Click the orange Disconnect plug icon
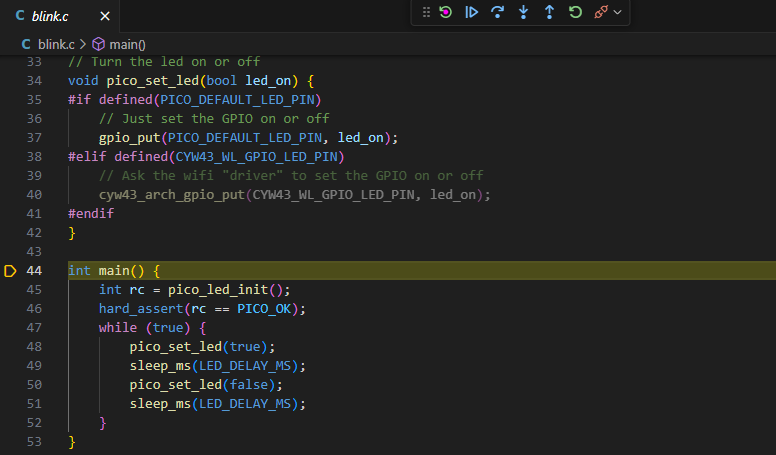 601,12
